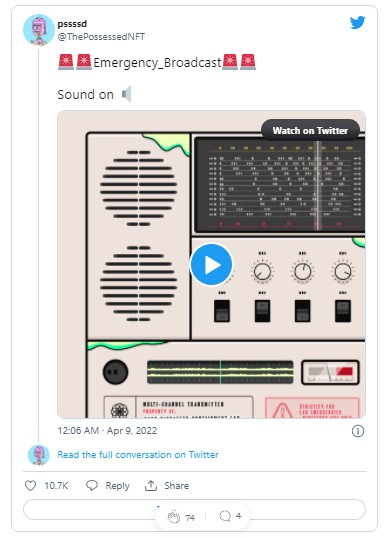Click the pssssd display name

coord(72,24)
